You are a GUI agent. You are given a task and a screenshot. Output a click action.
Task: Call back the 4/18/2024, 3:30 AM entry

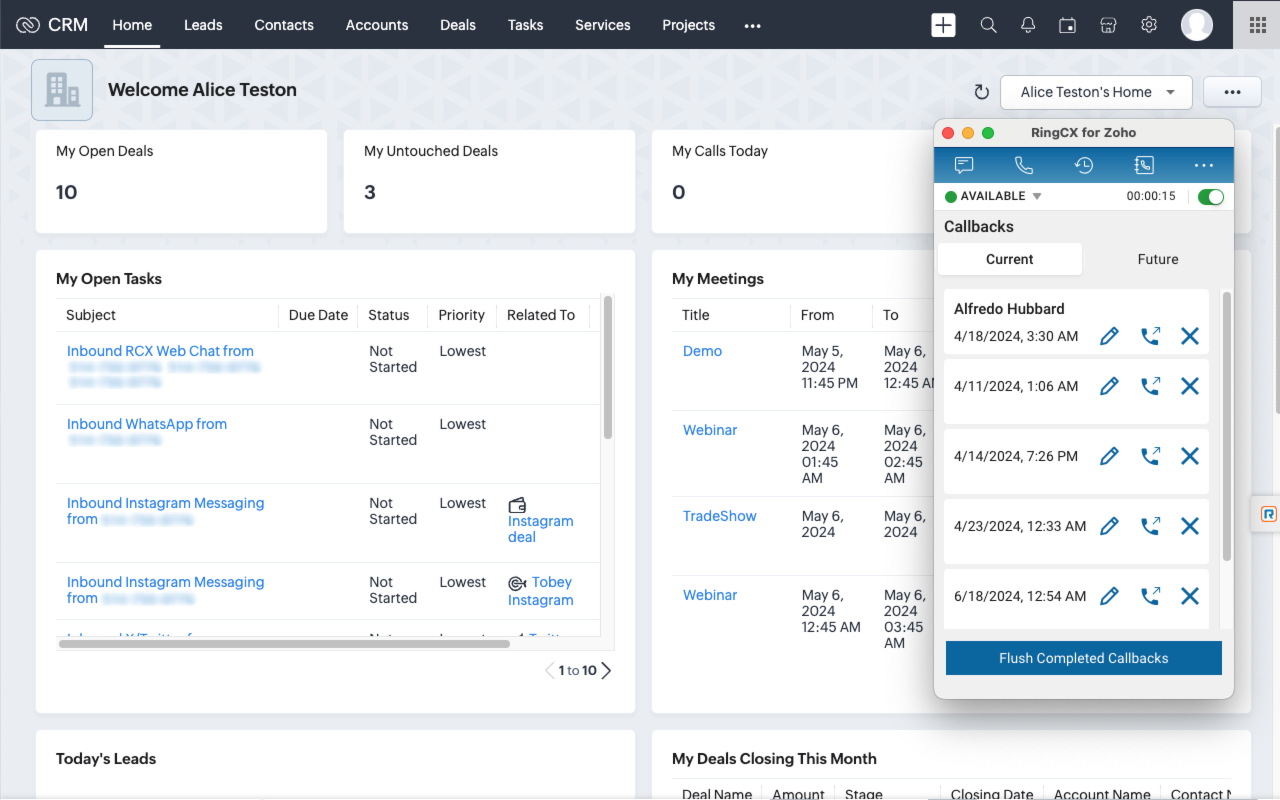(1150, 336)
